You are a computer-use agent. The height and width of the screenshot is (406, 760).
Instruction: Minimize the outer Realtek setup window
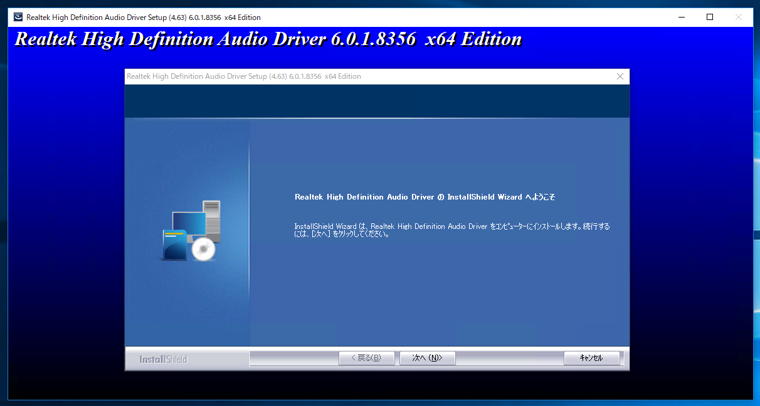click(681, 17)
